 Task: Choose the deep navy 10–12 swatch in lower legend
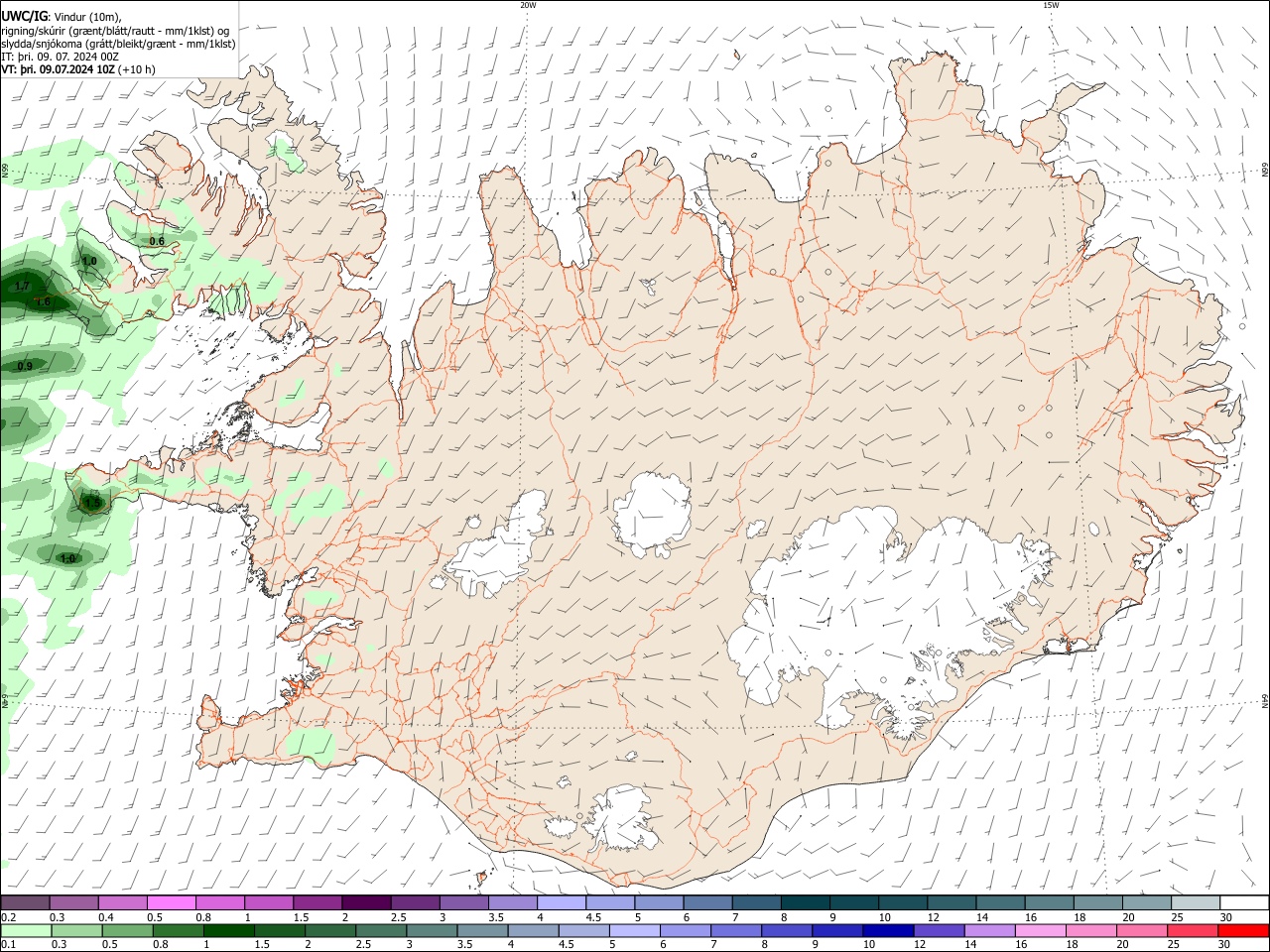coord(887,930)
